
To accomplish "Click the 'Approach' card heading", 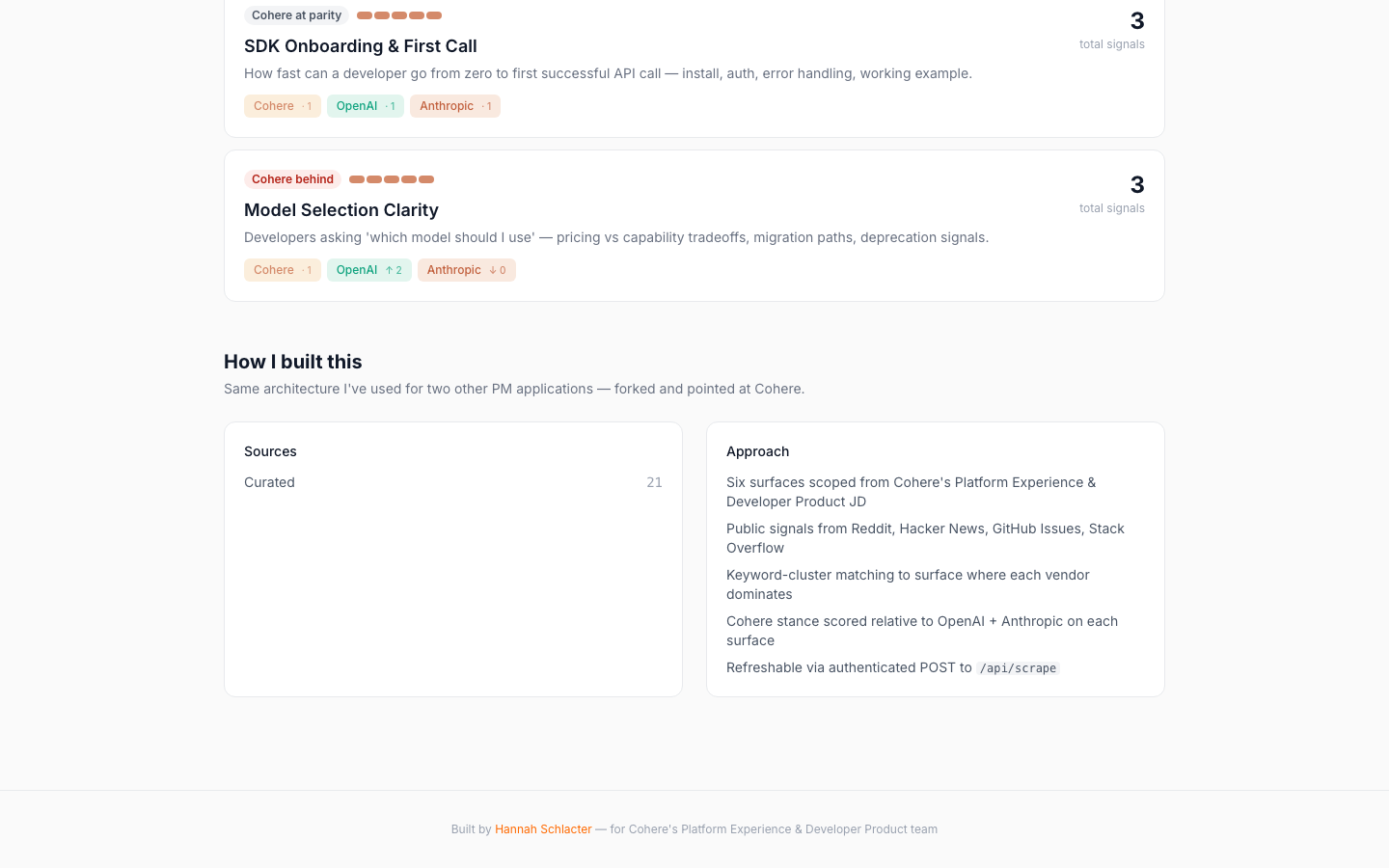I will 757,451.
